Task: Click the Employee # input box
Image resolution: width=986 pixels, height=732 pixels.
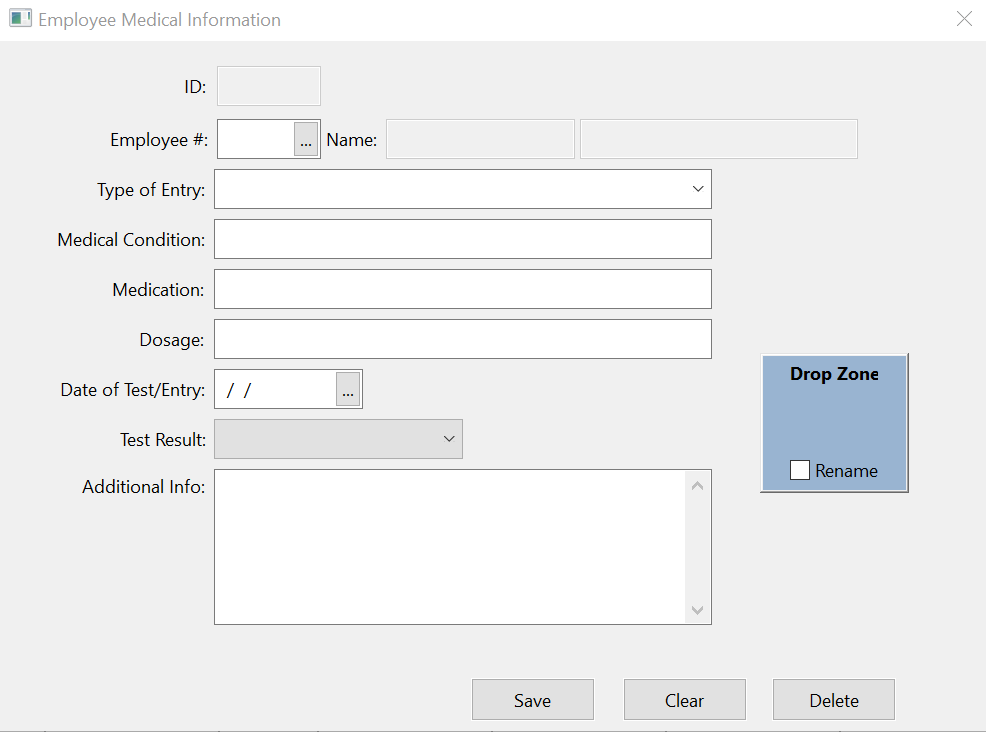Action: (256, 140)
